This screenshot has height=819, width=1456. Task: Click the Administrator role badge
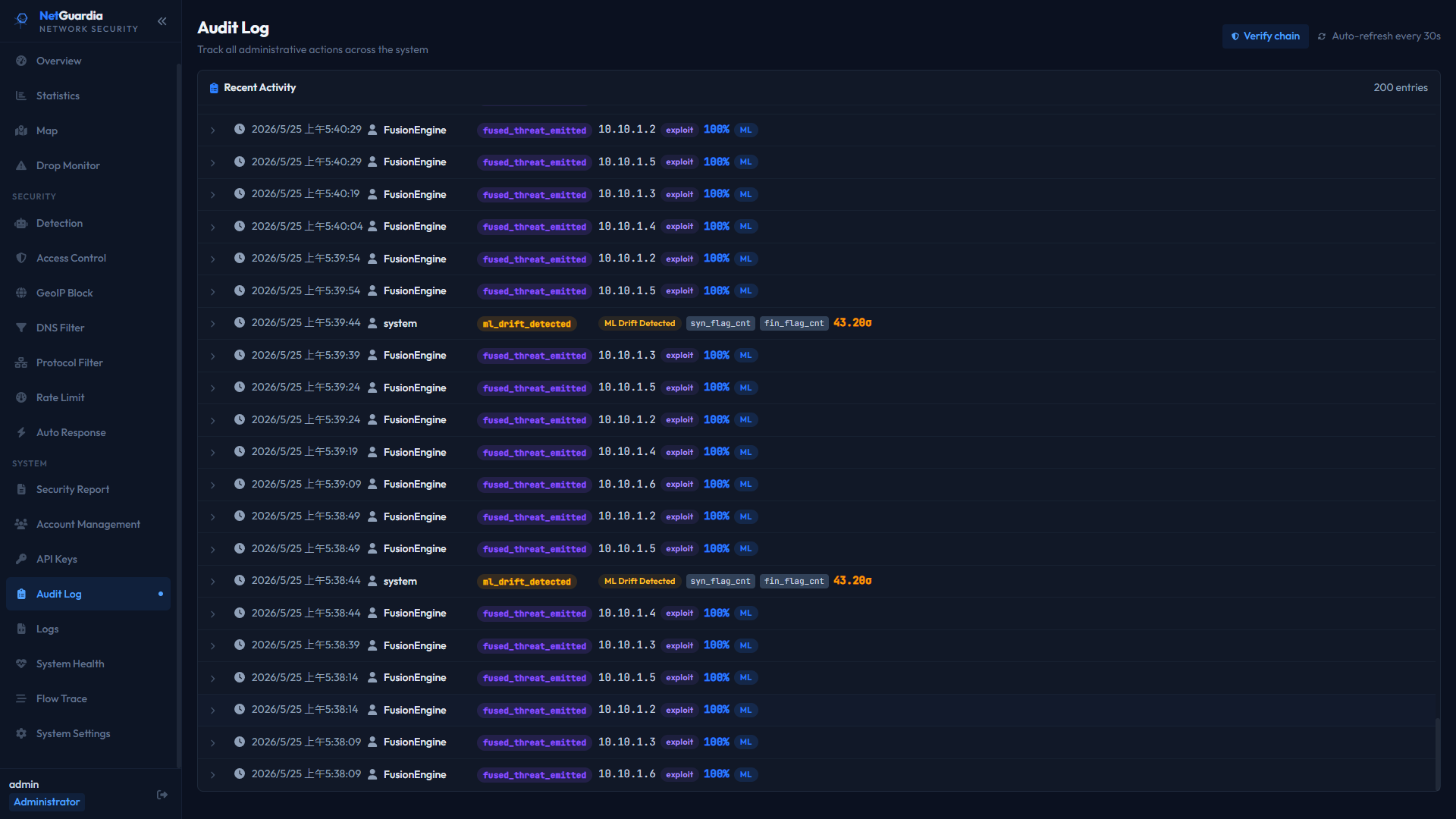click(x=47, y=802)
